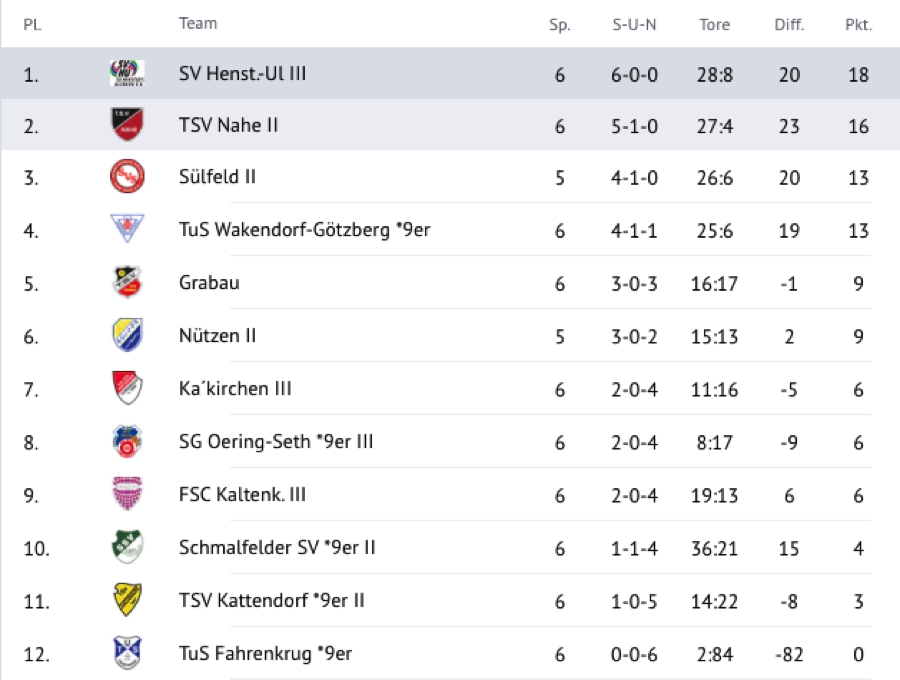900x680 pixels.
Task: Click the Grabau club crest
Action: 127,283
